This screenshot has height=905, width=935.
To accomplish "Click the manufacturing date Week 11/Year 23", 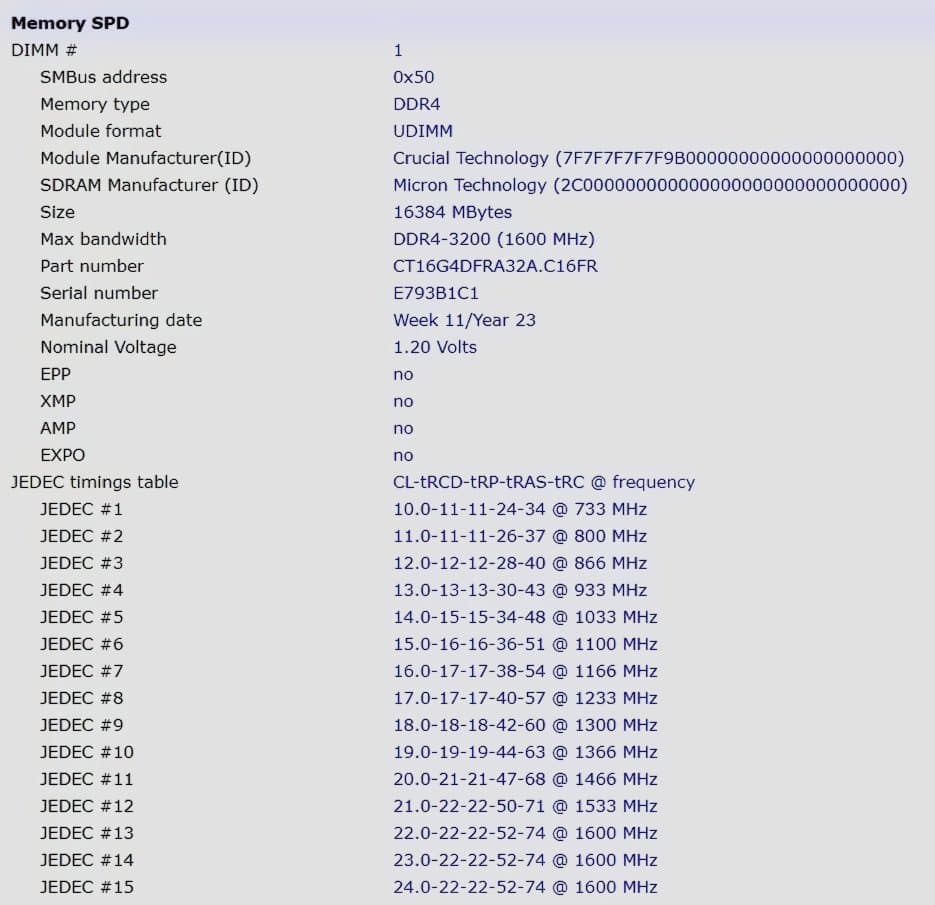I will click(x=465, y=320).
